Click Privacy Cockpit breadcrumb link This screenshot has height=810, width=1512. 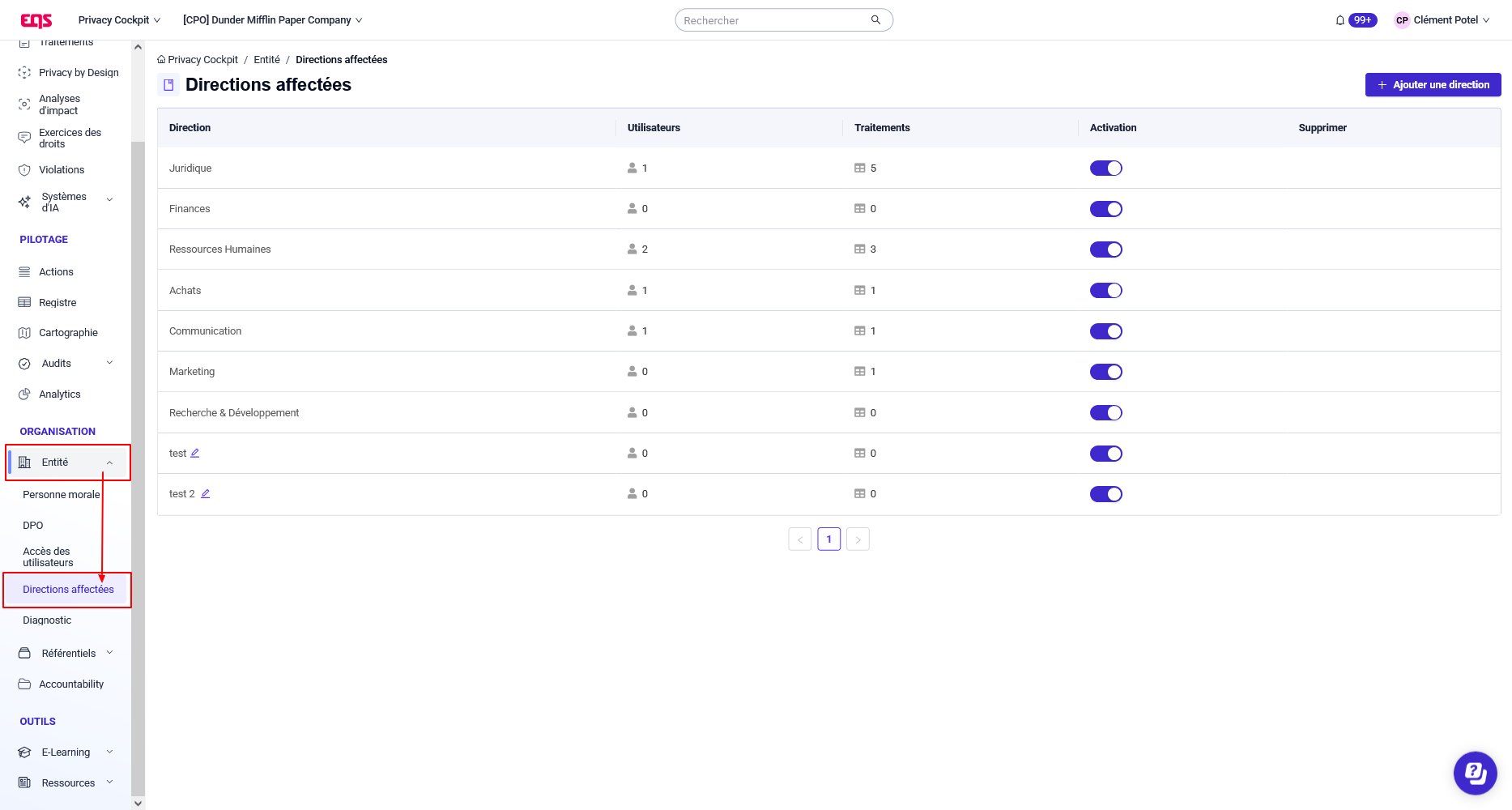(x=202, y=60)
